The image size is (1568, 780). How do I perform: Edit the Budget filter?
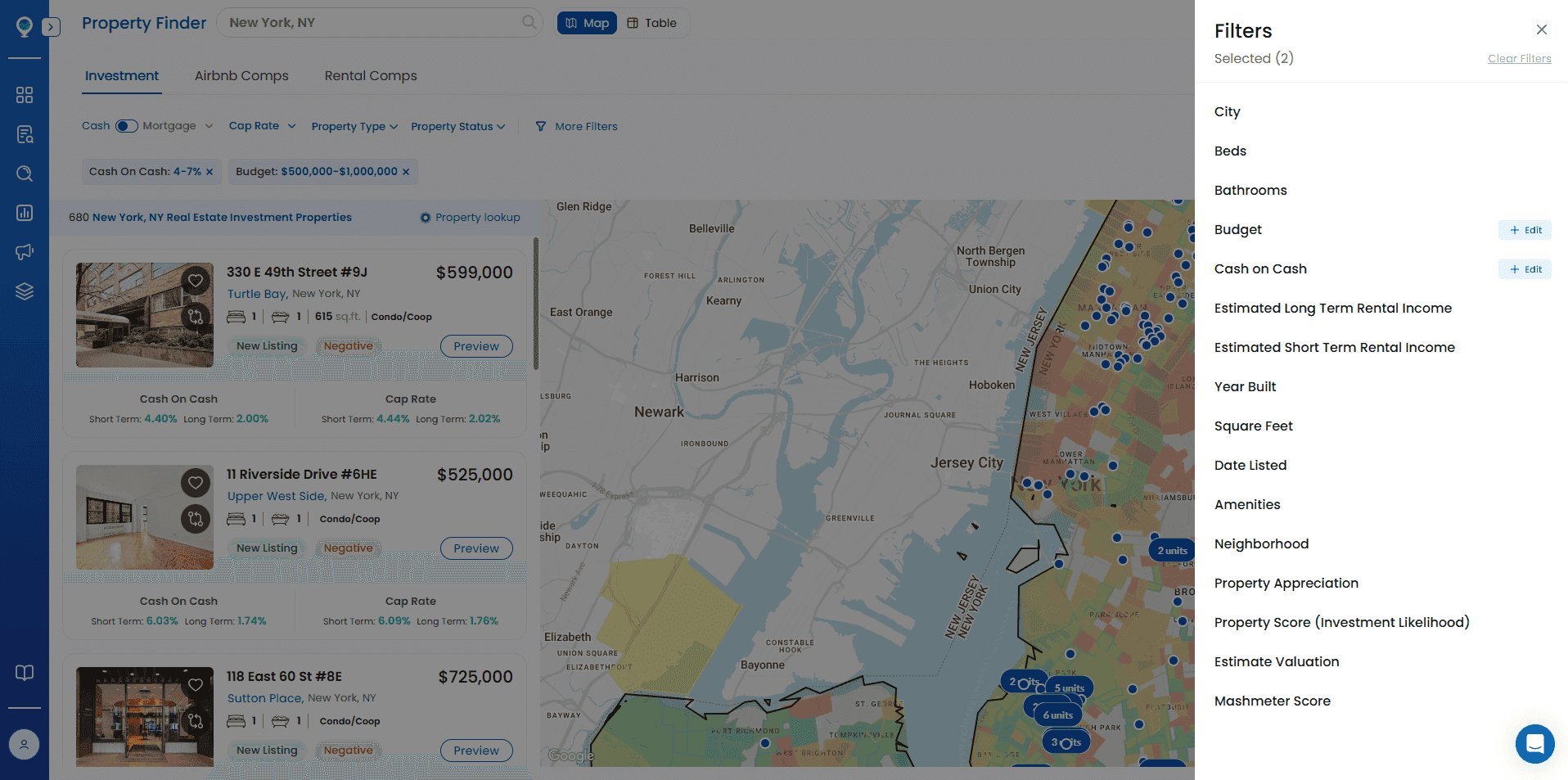[1525, 230]
